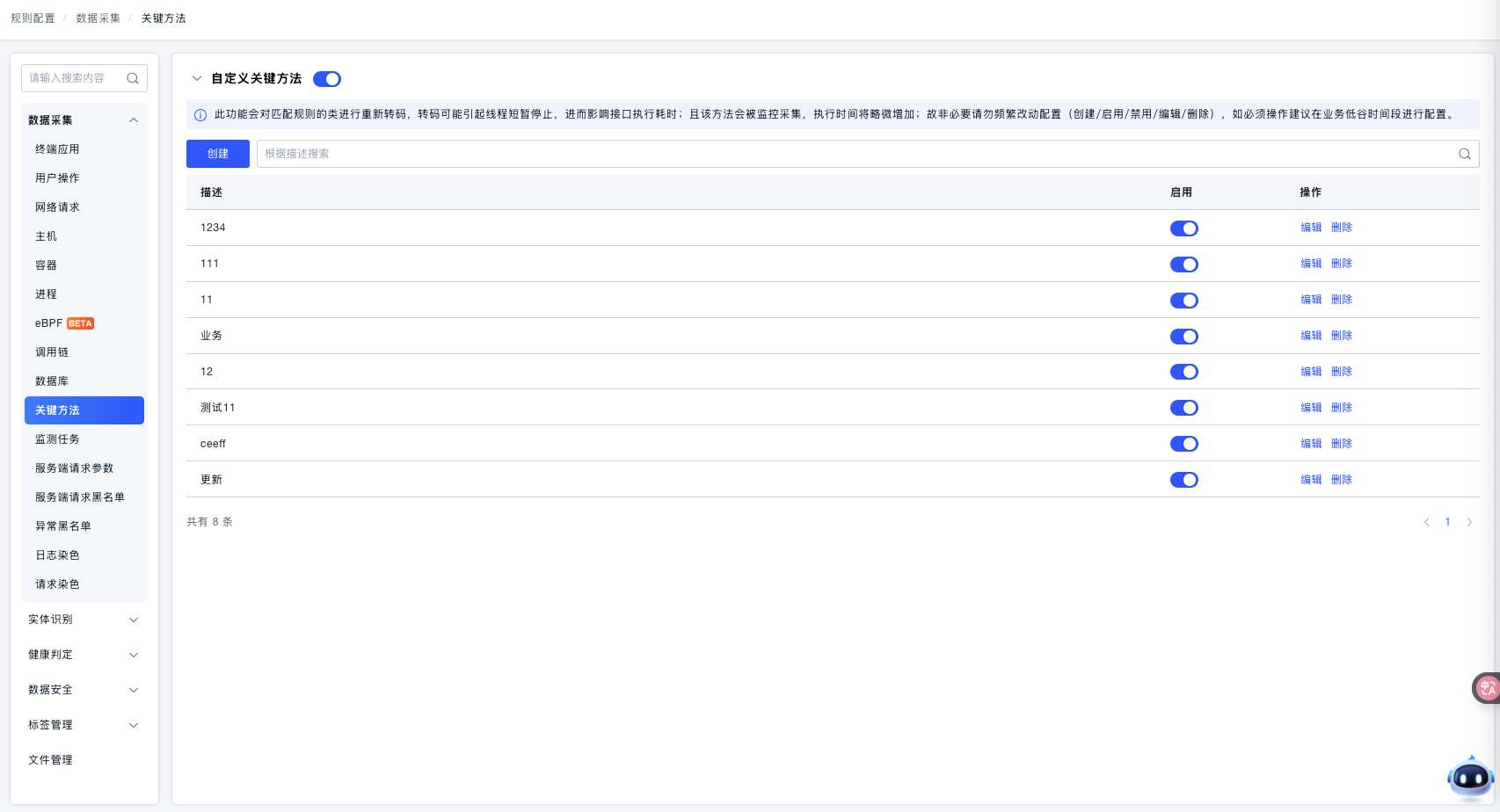Screen dimensions: 1500x812
Task: Collapse the 自定义关键方法 panel chevron
Action: (x=197, y=79)
